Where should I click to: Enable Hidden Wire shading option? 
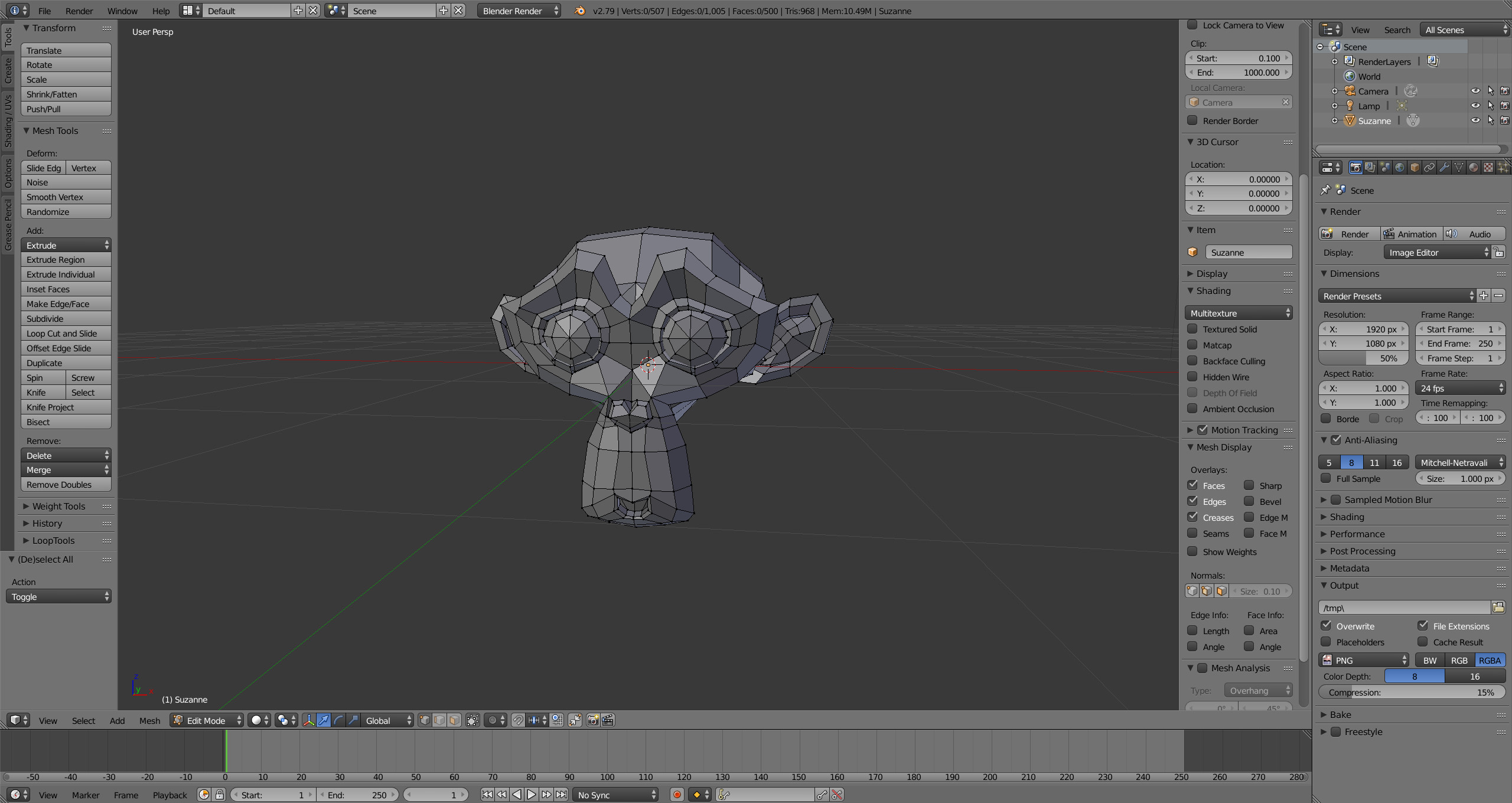(1192, 377)
